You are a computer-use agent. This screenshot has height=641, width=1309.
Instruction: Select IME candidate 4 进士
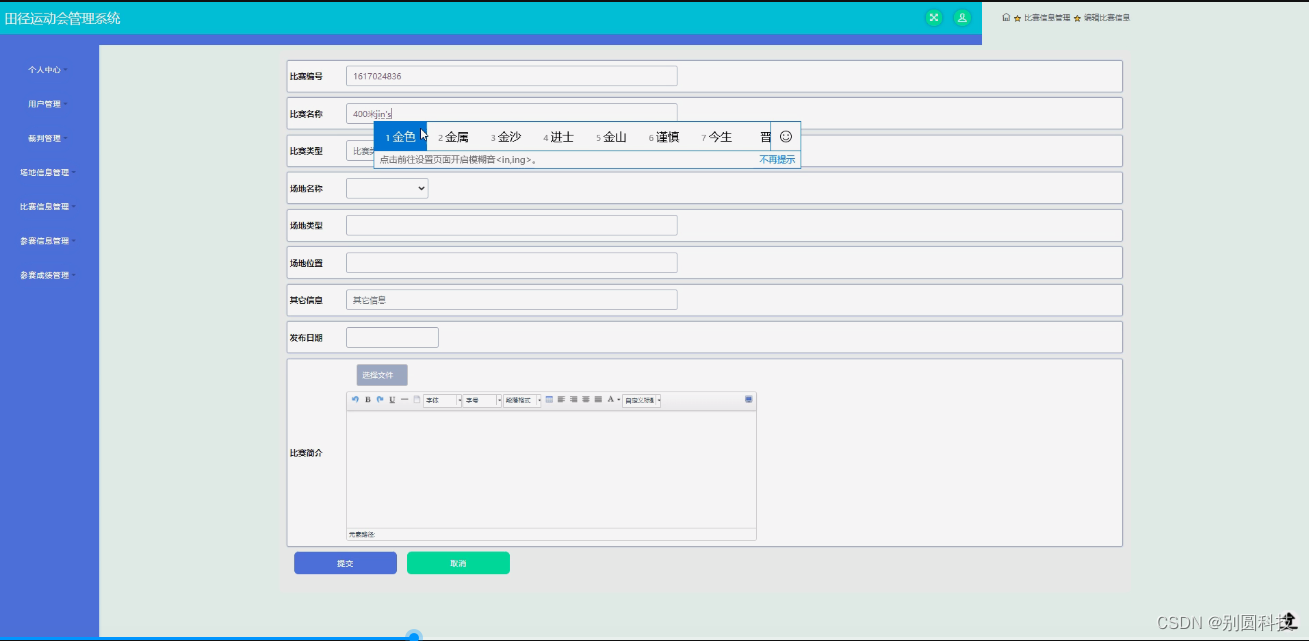click(559, 137)
